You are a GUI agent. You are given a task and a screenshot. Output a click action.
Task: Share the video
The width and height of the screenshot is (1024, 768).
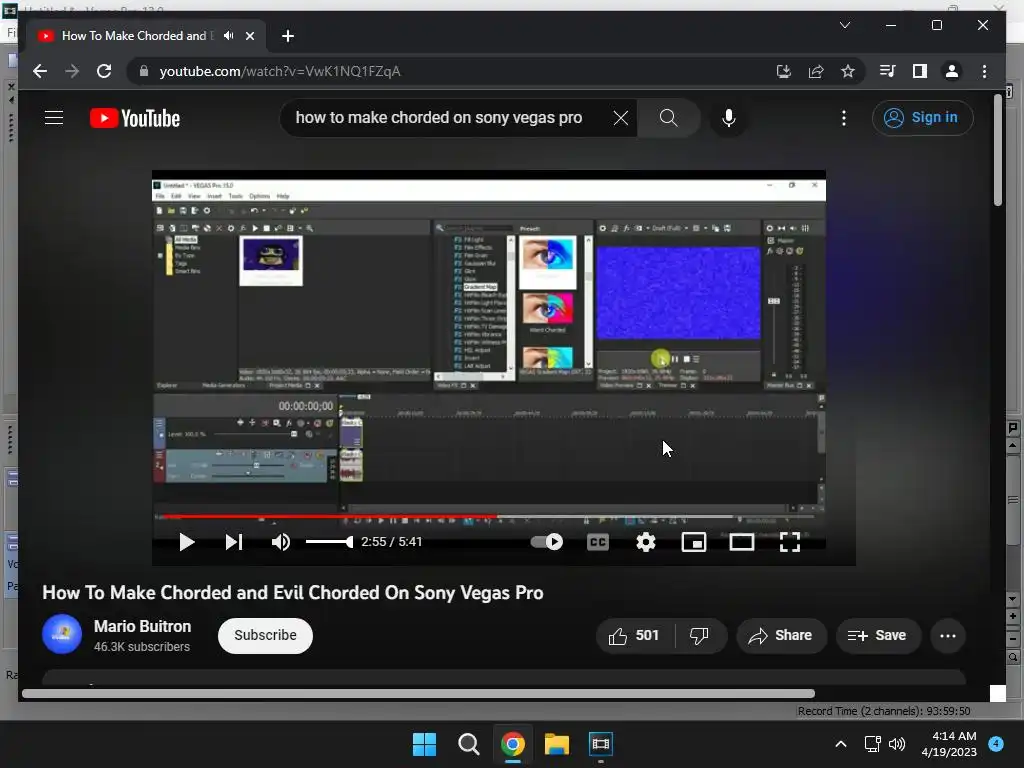point(781,635)
